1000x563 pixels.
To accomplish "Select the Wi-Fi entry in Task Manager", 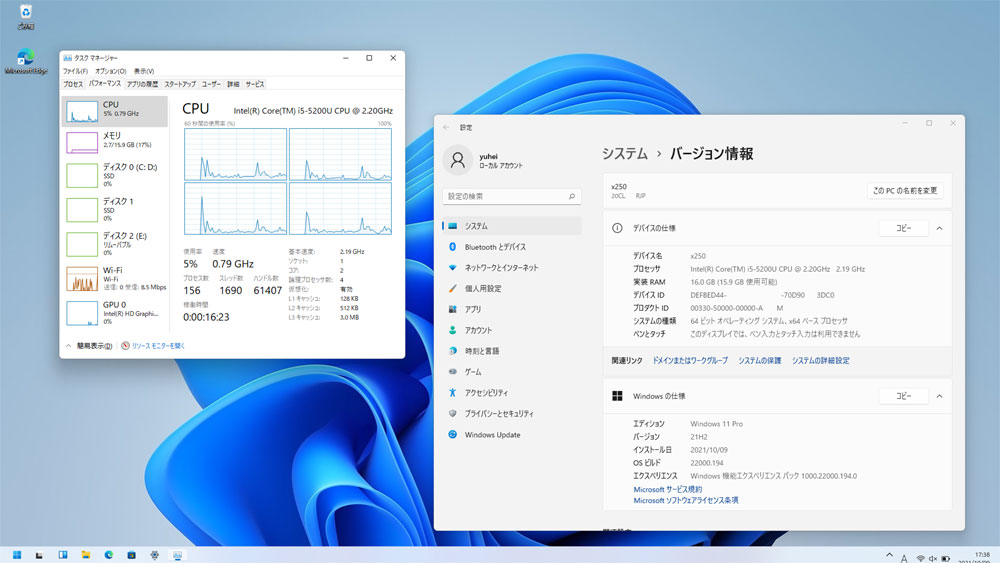I will click(x=115, y=278).
